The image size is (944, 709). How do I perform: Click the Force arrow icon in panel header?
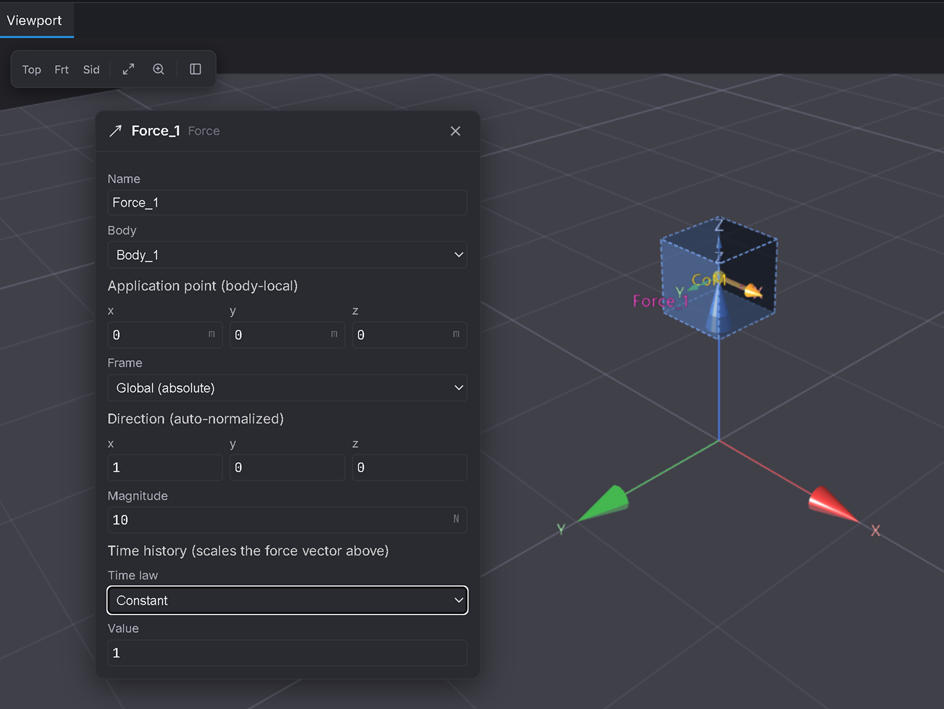coord(116,131)
